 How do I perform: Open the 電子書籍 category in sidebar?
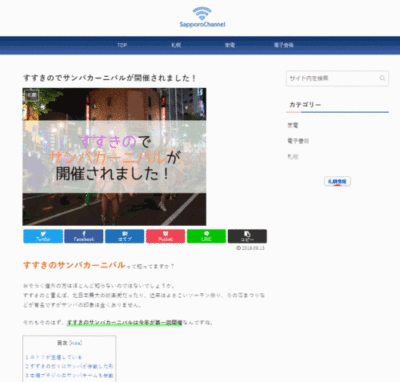click(x=298, y=141)
